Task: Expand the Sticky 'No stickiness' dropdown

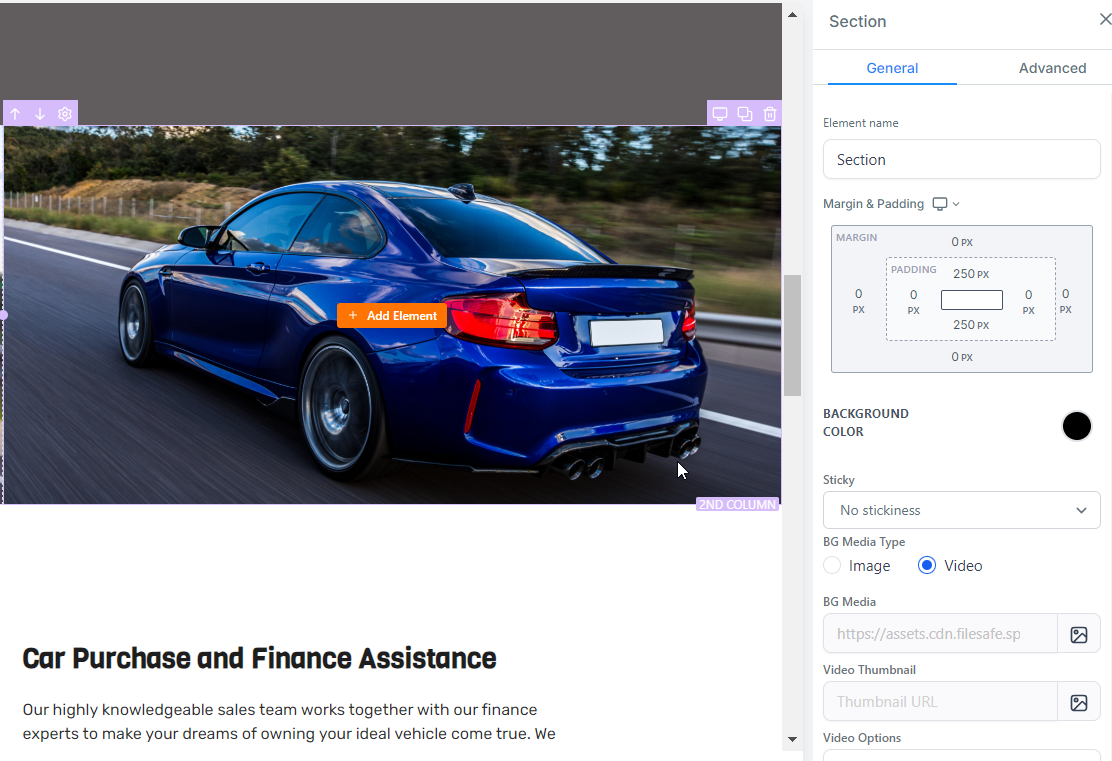Action: tap(961, 510)
